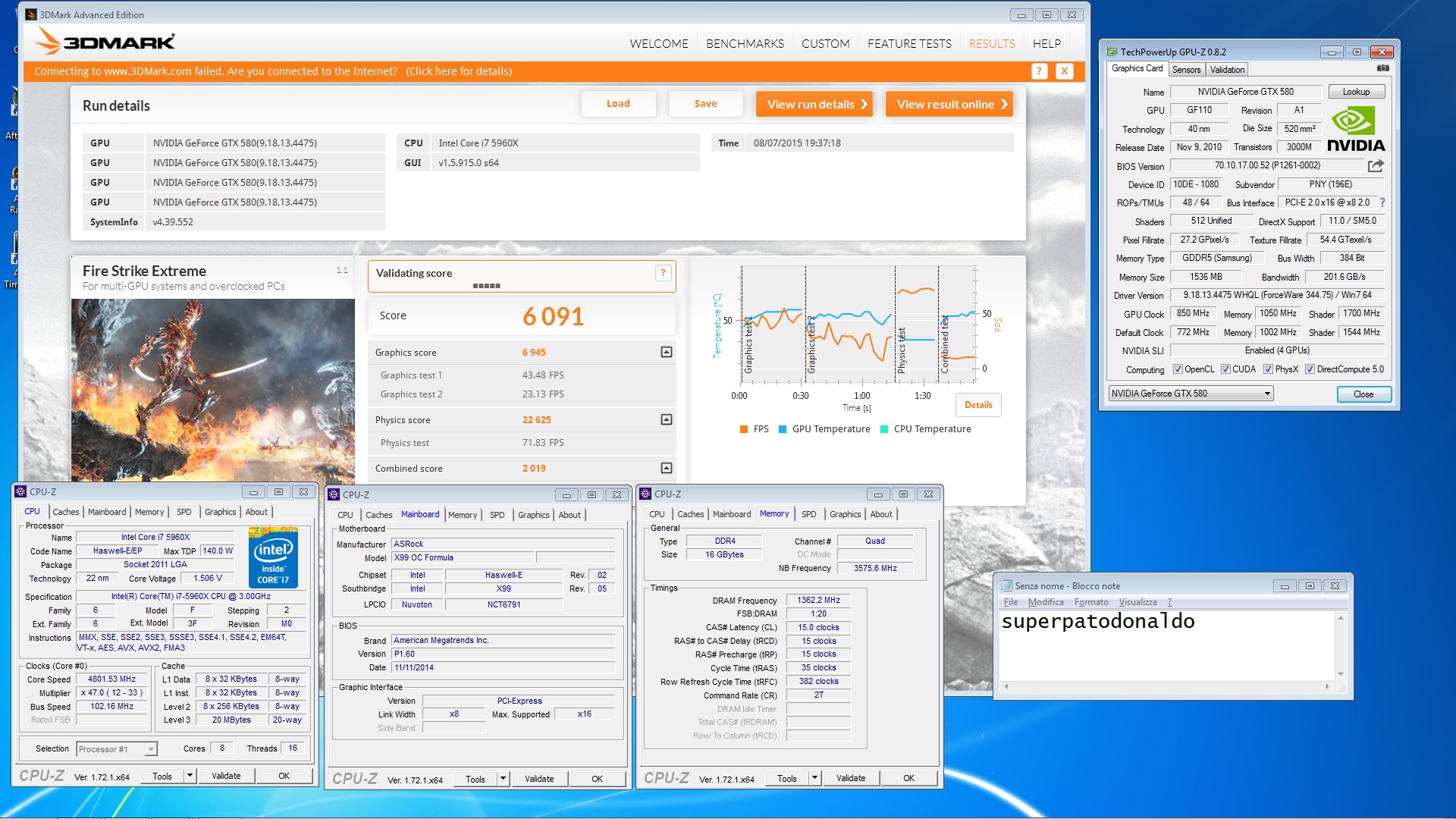
Task: Open the Visualizza menu in Notepad
Action: pos(1137,602)
